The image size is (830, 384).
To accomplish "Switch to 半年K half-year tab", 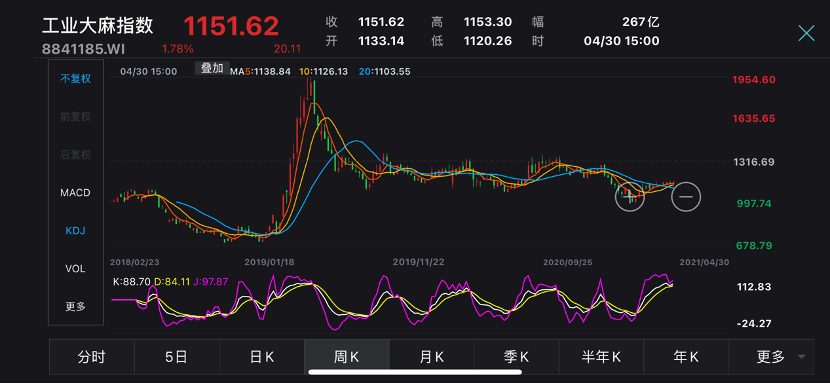I will [601, 357].
